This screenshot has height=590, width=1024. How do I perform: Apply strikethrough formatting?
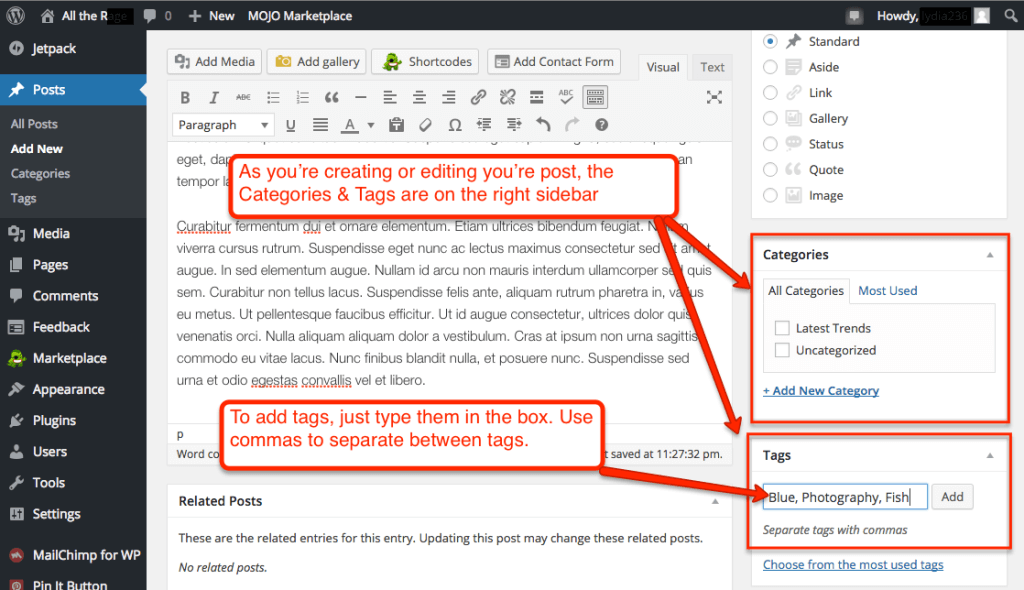coord(243,97)
